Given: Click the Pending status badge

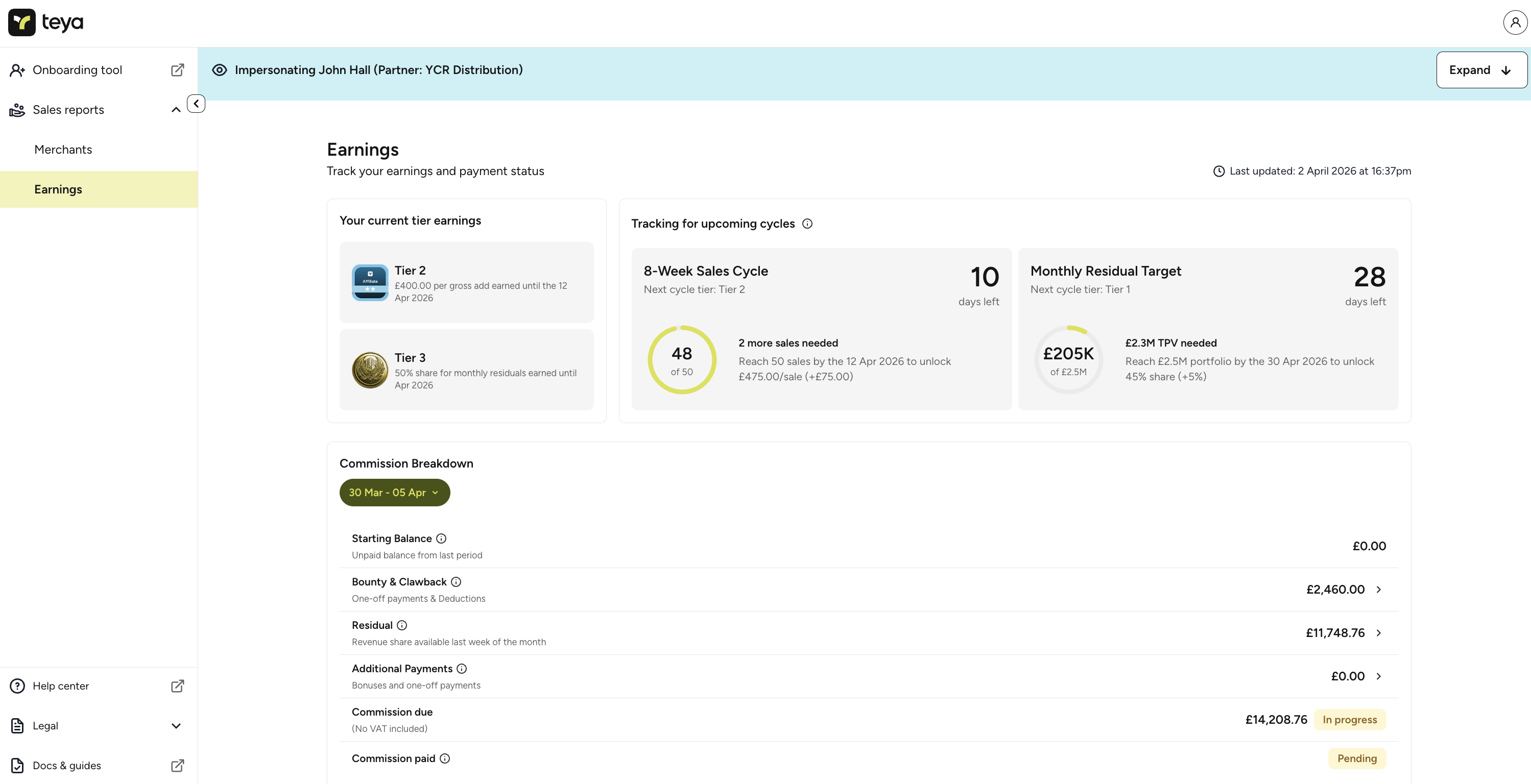Looking at the screenshot, I should [1357, 758].
